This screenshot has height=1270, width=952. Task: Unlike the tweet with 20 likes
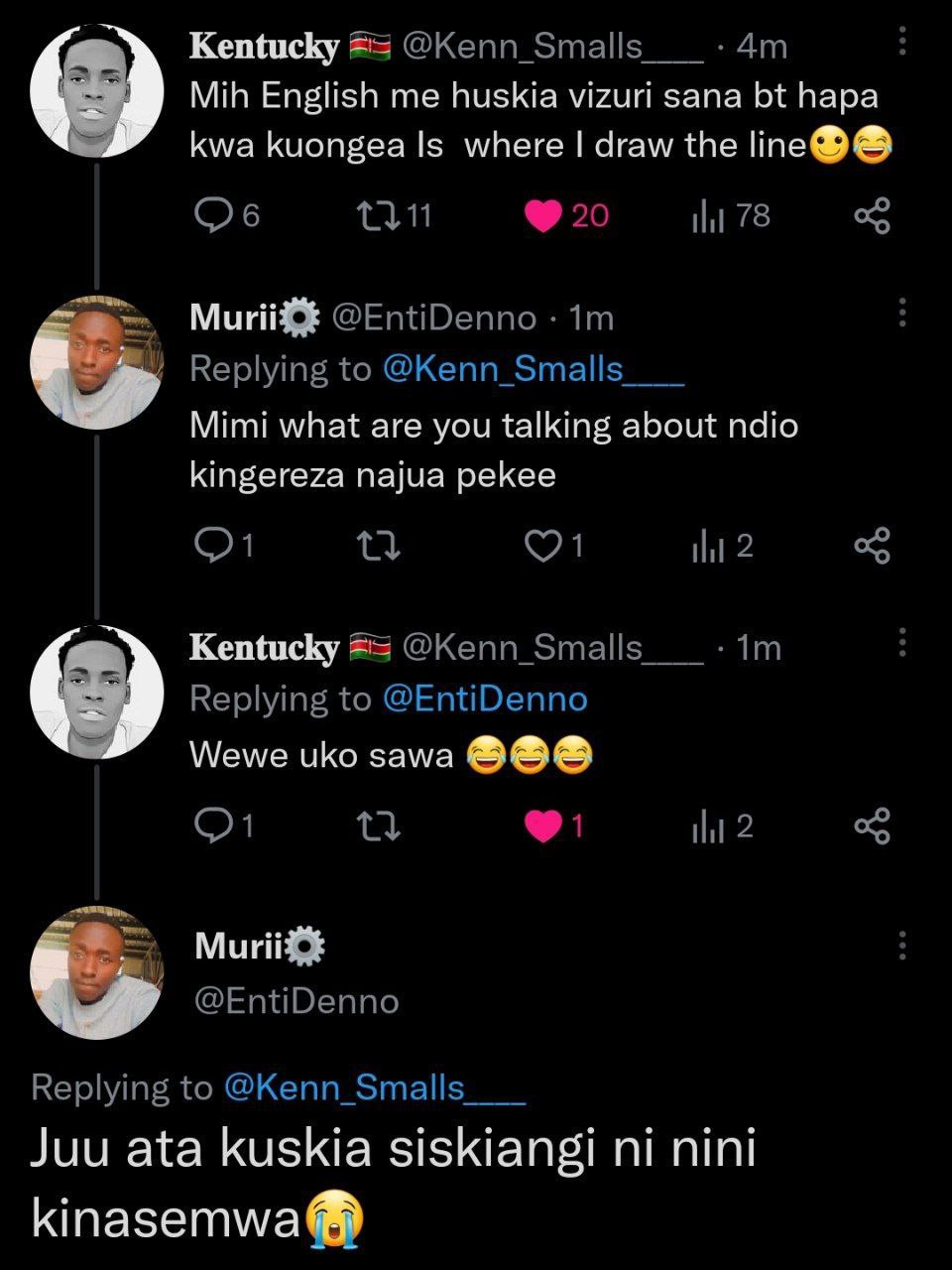coord(542,215)
